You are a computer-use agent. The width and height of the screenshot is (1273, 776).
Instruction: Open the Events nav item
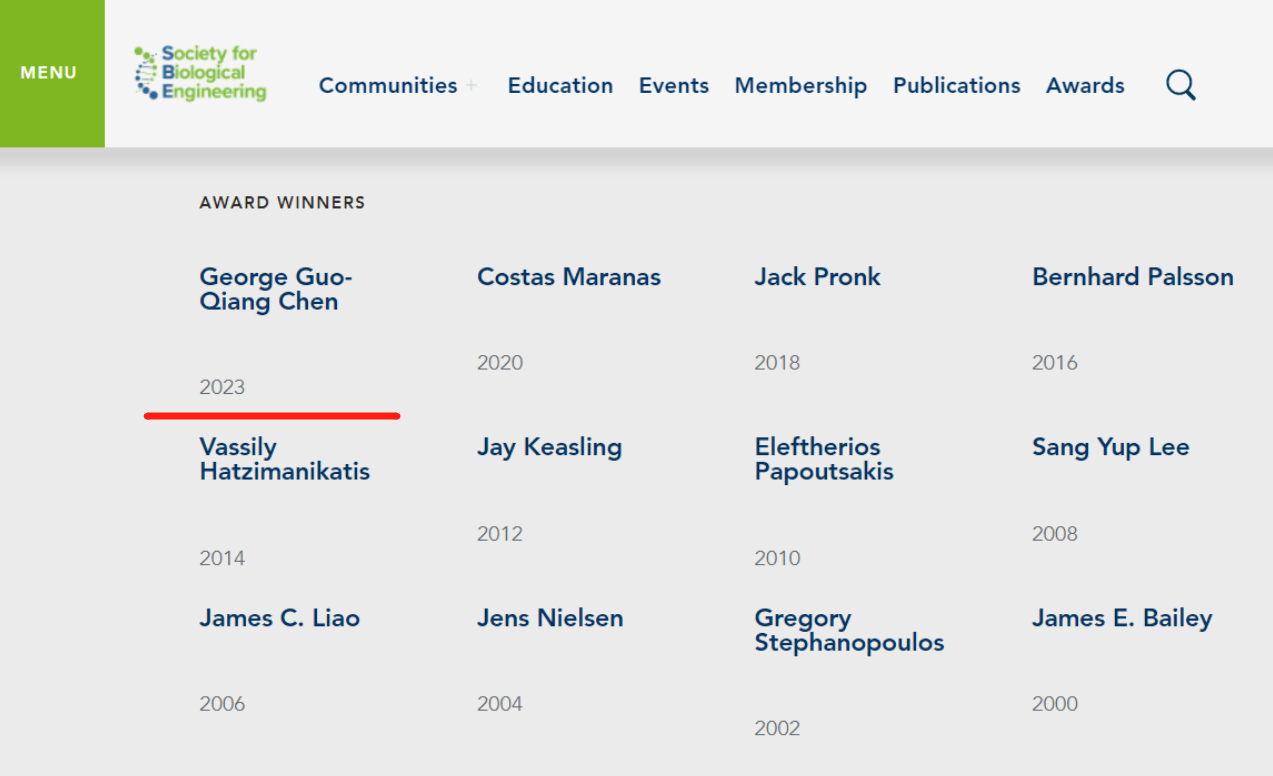[674, 86]
